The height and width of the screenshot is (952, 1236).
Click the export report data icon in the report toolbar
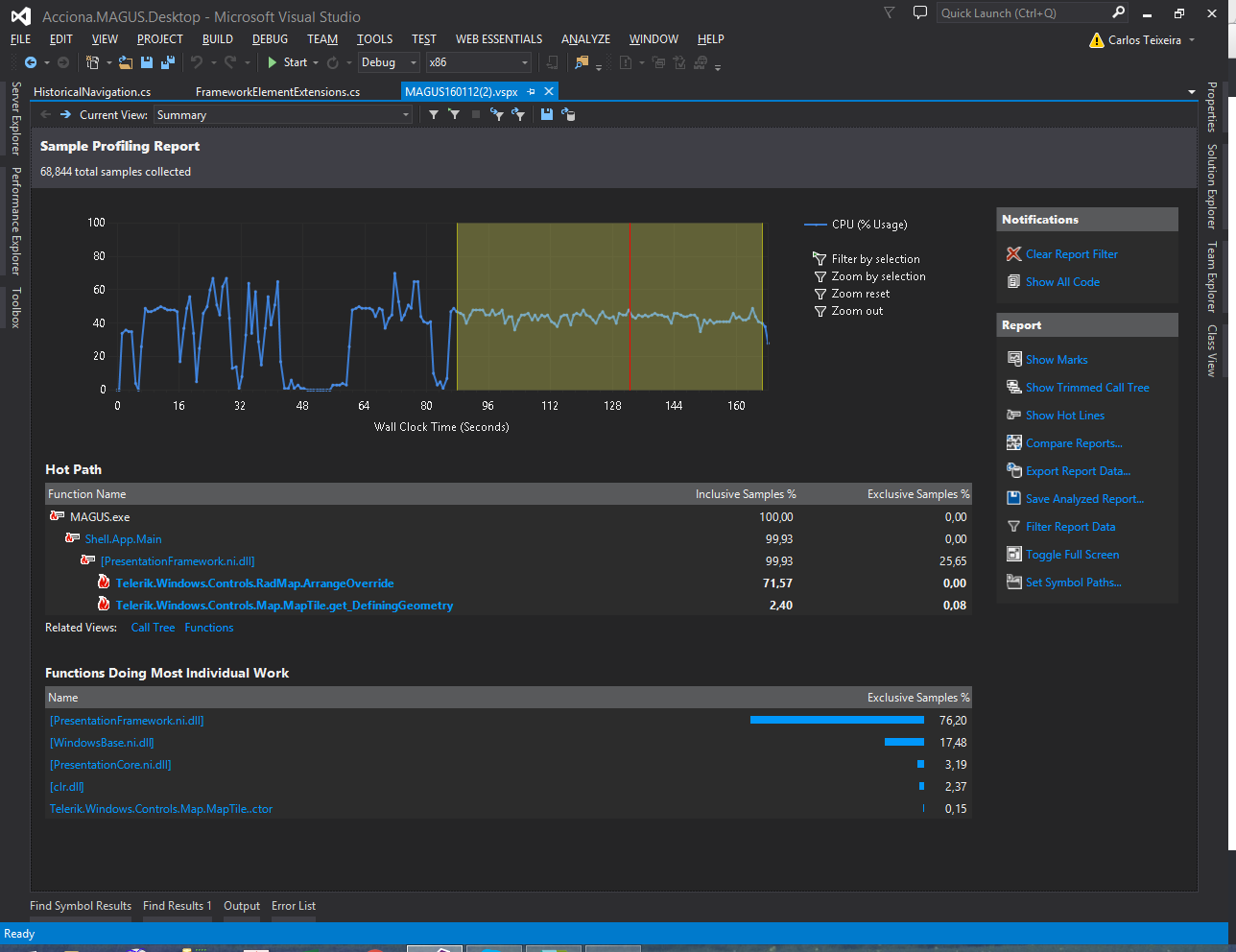568,114
